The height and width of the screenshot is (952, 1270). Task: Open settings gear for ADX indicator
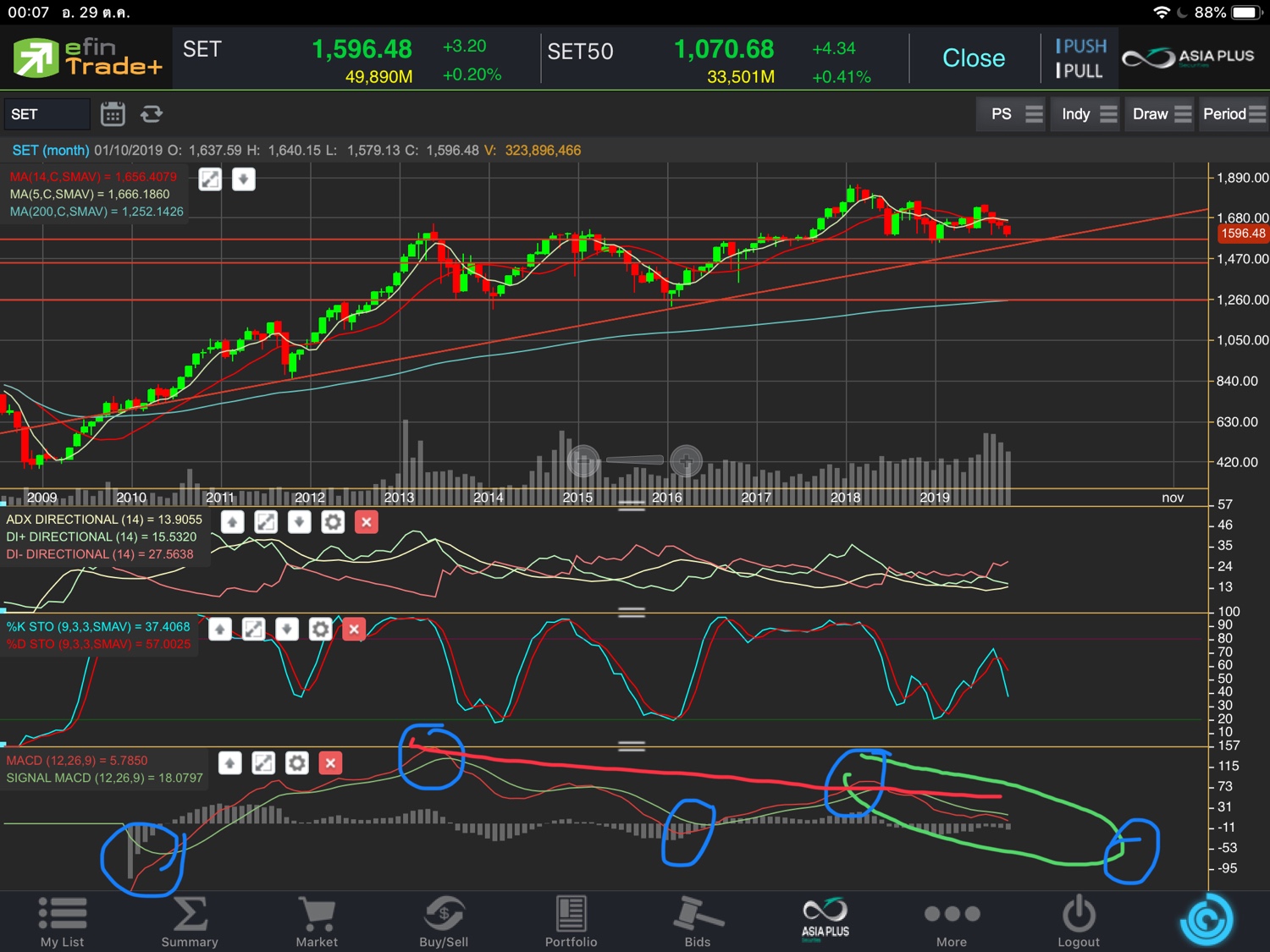[x=333, y=522]
